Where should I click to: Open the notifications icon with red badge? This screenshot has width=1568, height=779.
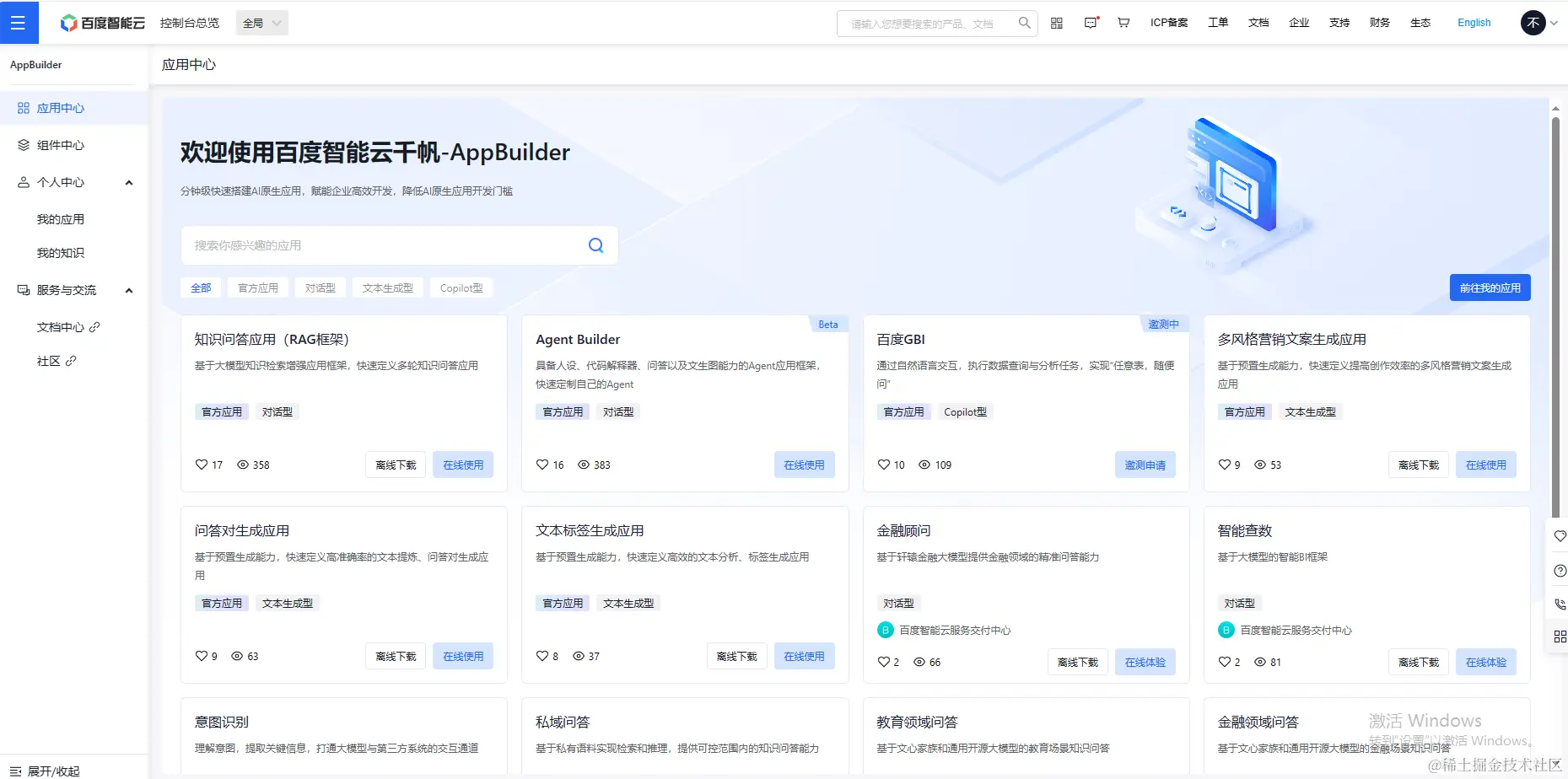(1090, 23)
